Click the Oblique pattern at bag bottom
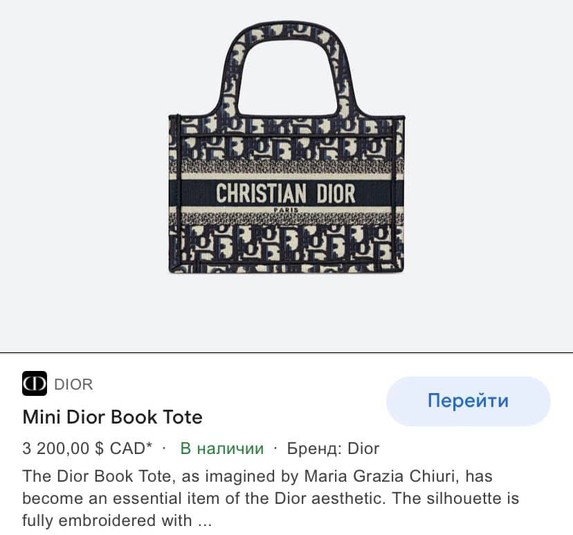Image resolution: width=573 pixels, height=535 pixels. click(x=286, y=248)
